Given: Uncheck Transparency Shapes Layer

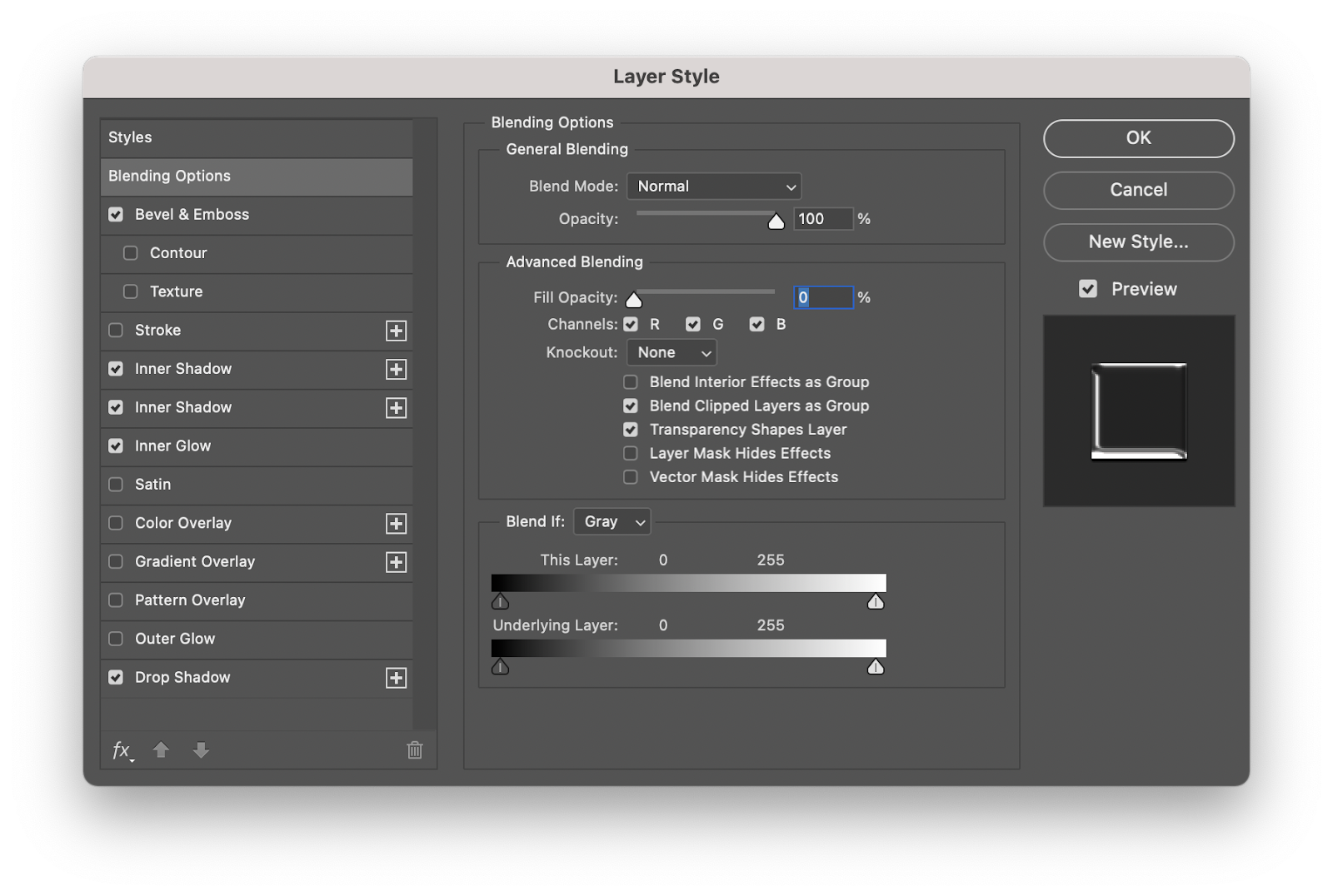Looking at the screenshot, I should [631, 430].
